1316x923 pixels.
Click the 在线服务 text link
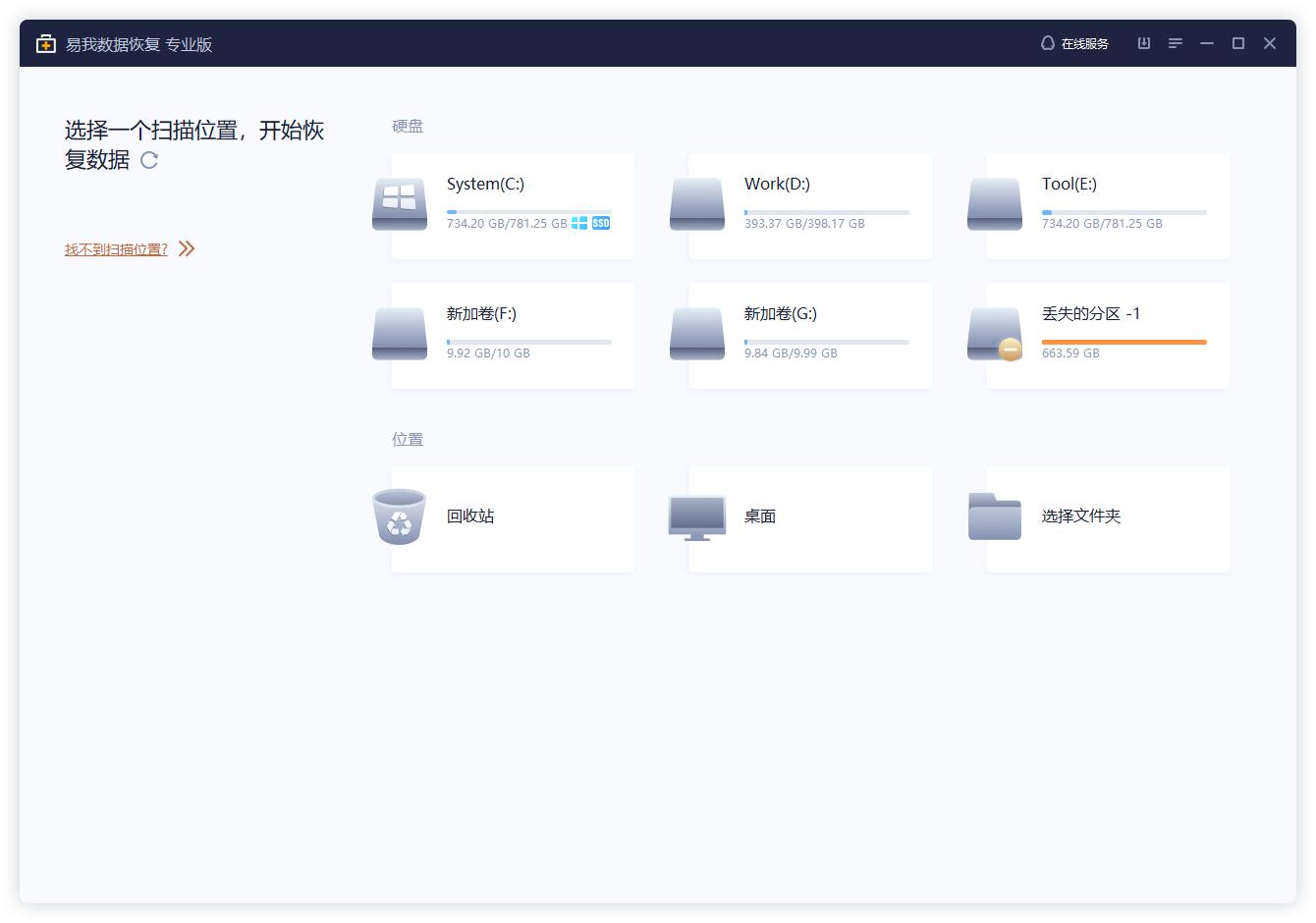1083,43
